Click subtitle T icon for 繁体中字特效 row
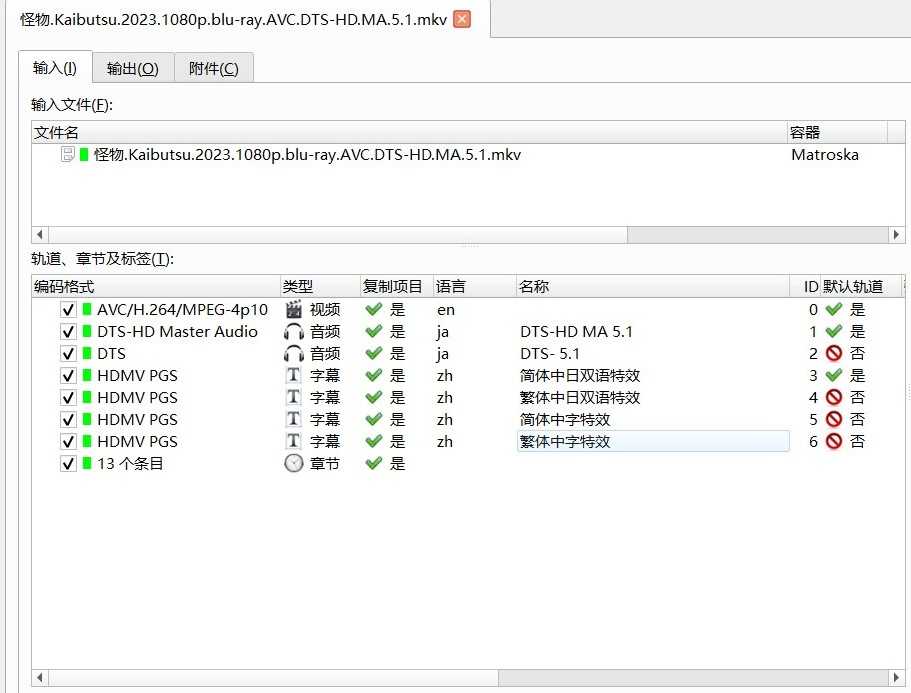The height and width of the screenshot is (693, 911). [x=294, y=441]
